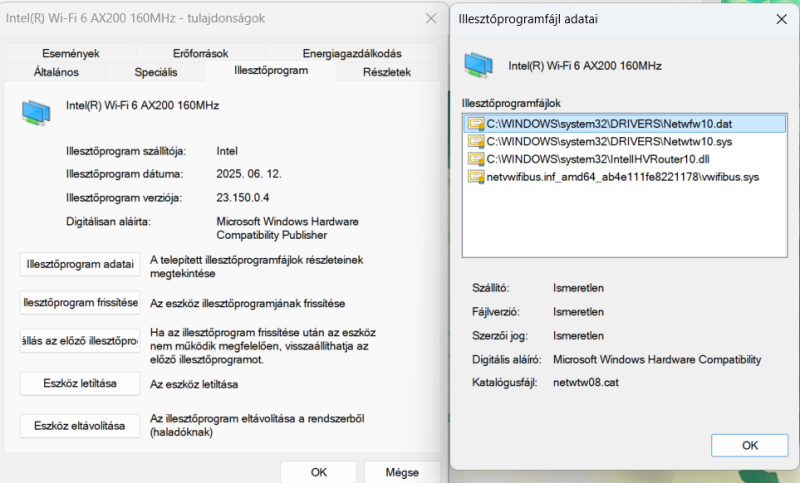Click the Eszköz letiltása button
The image size is (800, 483).
(x=80, y=384)
